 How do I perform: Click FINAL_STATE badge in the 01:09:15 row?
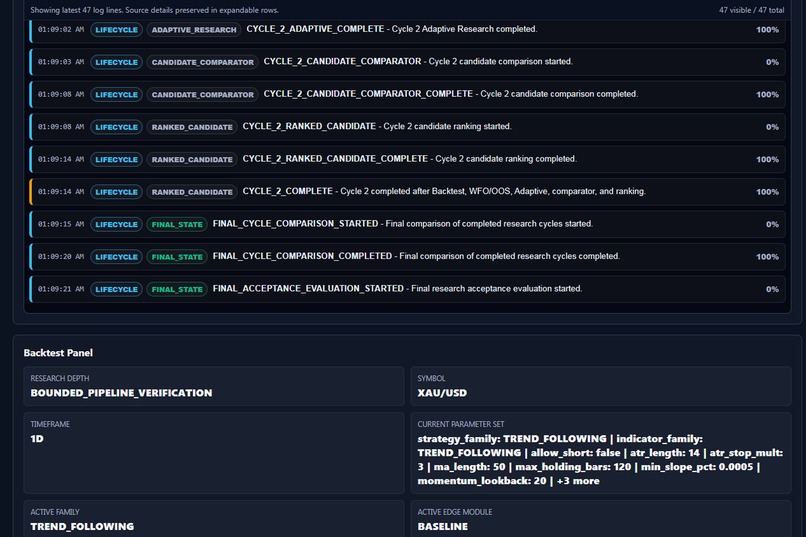[177, 224]
